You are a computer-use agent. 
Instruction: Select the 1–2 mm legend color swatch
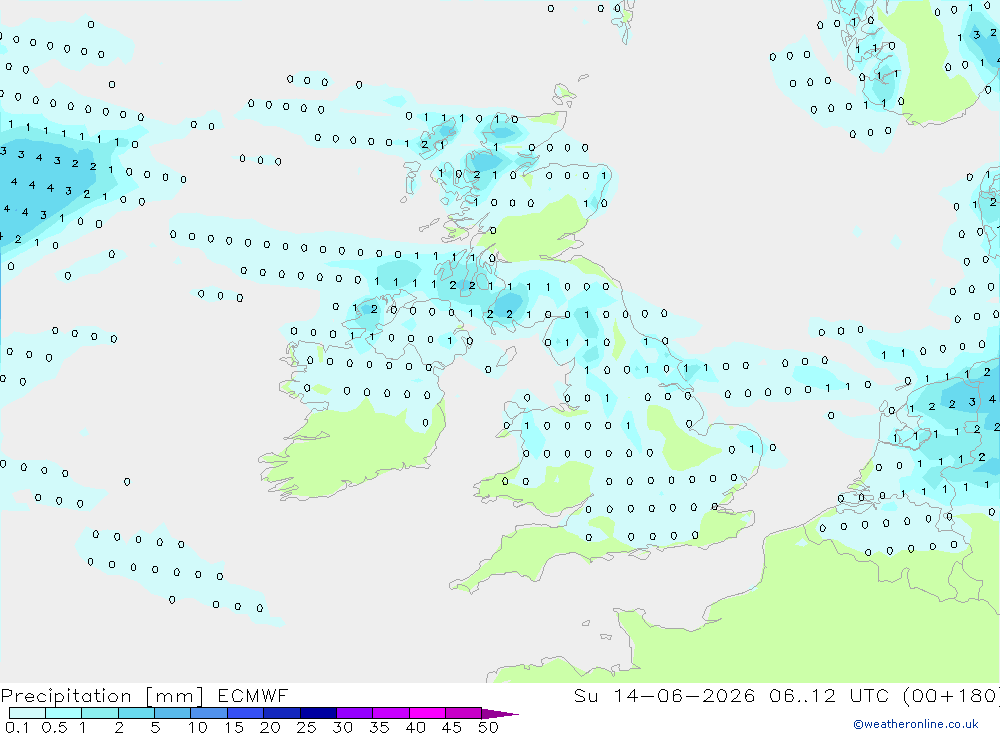point(99,713)
